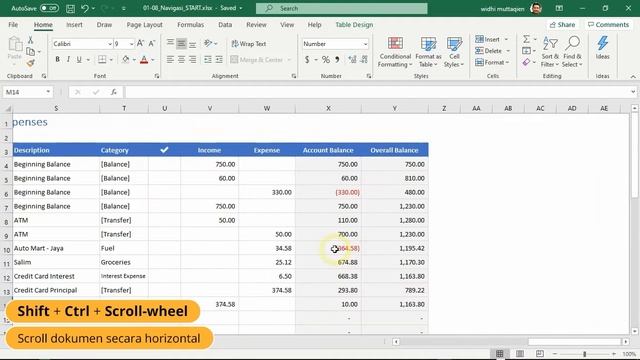Open the File menu
The width and height of the screenshot is (640, 360).
[13, 25]
